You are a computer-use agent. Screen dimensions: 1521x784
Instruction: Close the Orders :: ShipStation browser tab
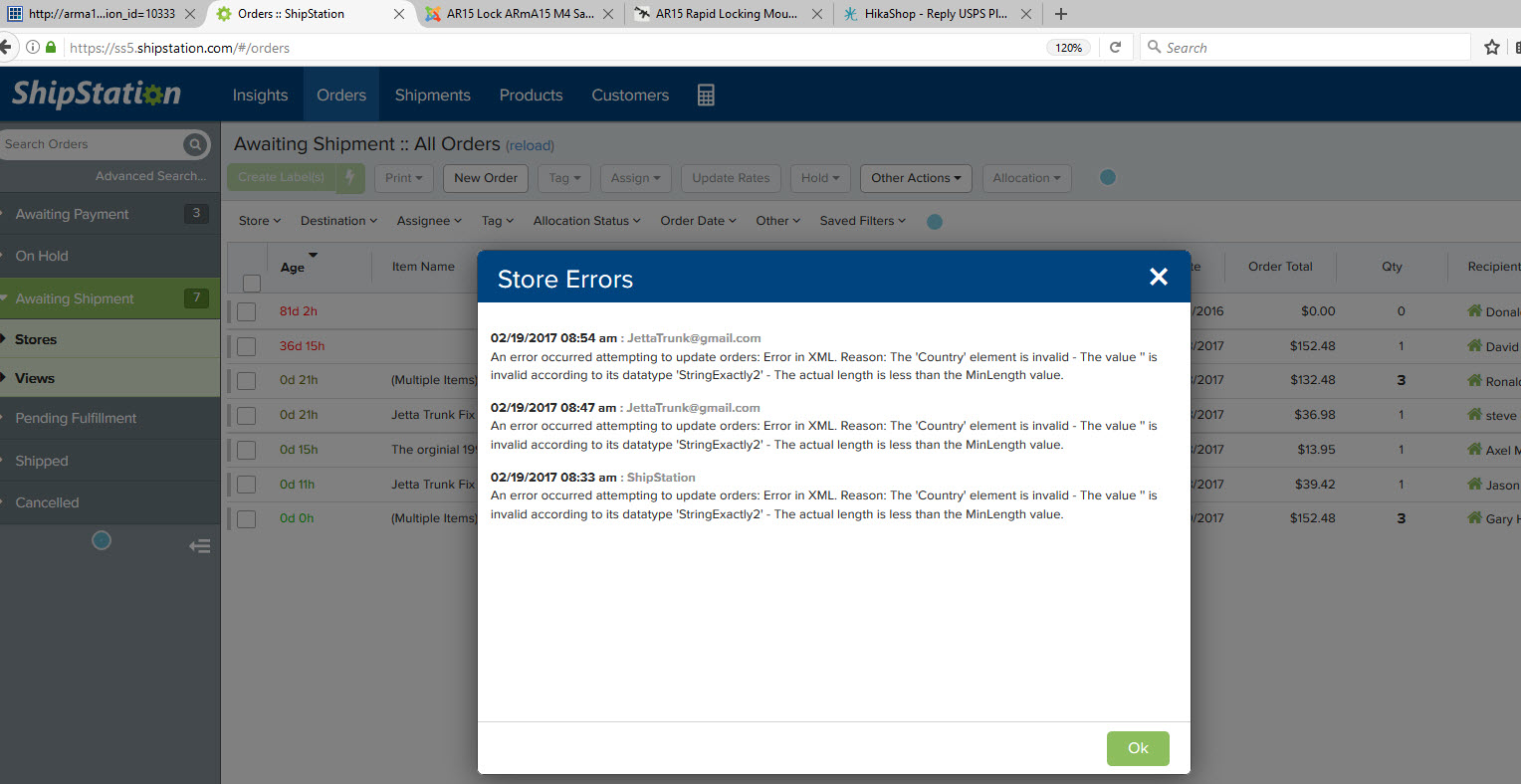pos(399,14)
